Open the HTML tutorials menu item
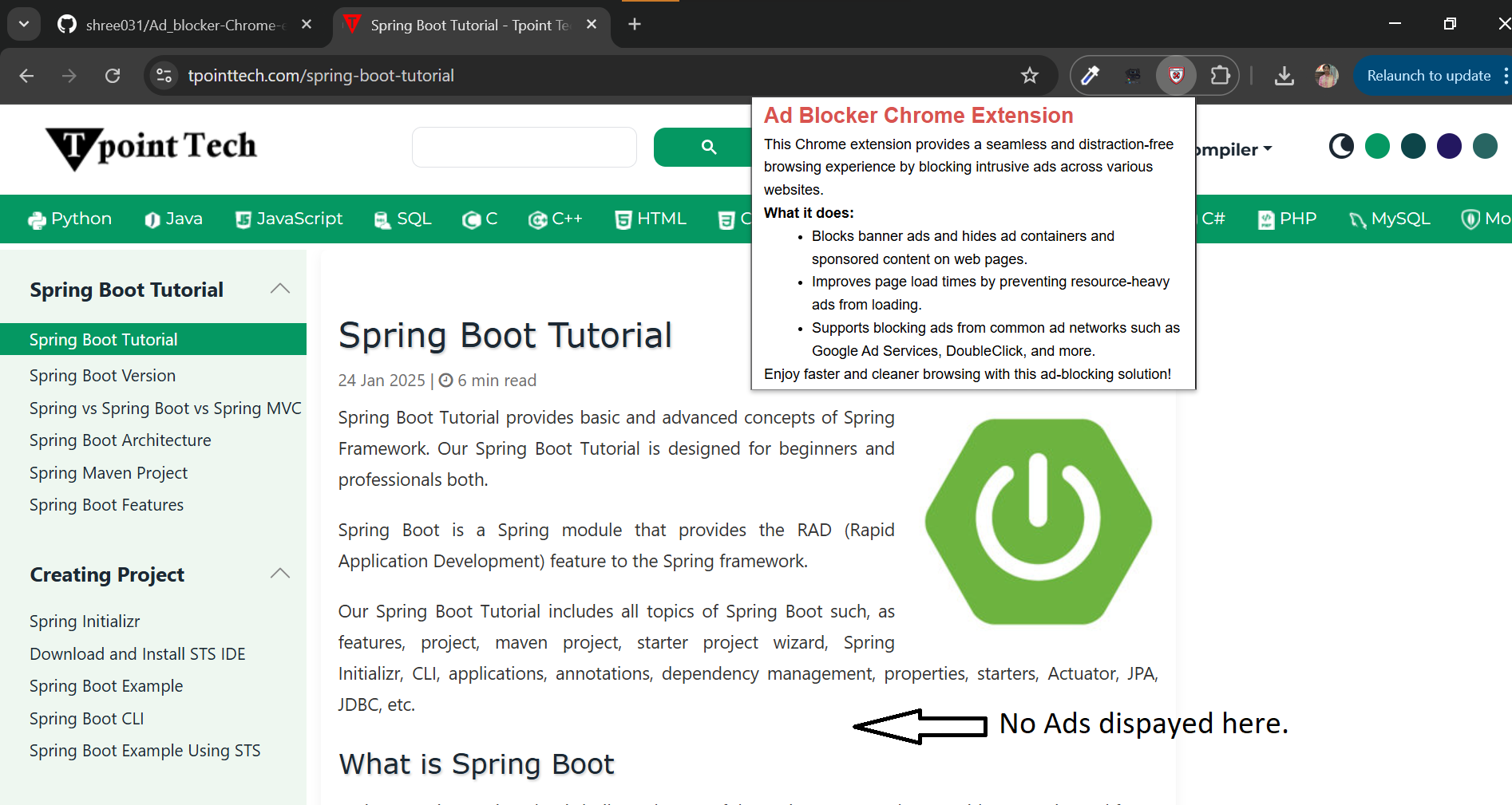The width and height of the screenshot is (1512, 805). [x=651, y=219]
